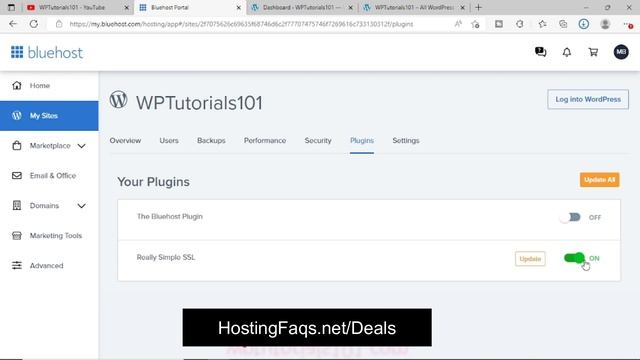Open Email & Office in the sidebar

(49, 176)
